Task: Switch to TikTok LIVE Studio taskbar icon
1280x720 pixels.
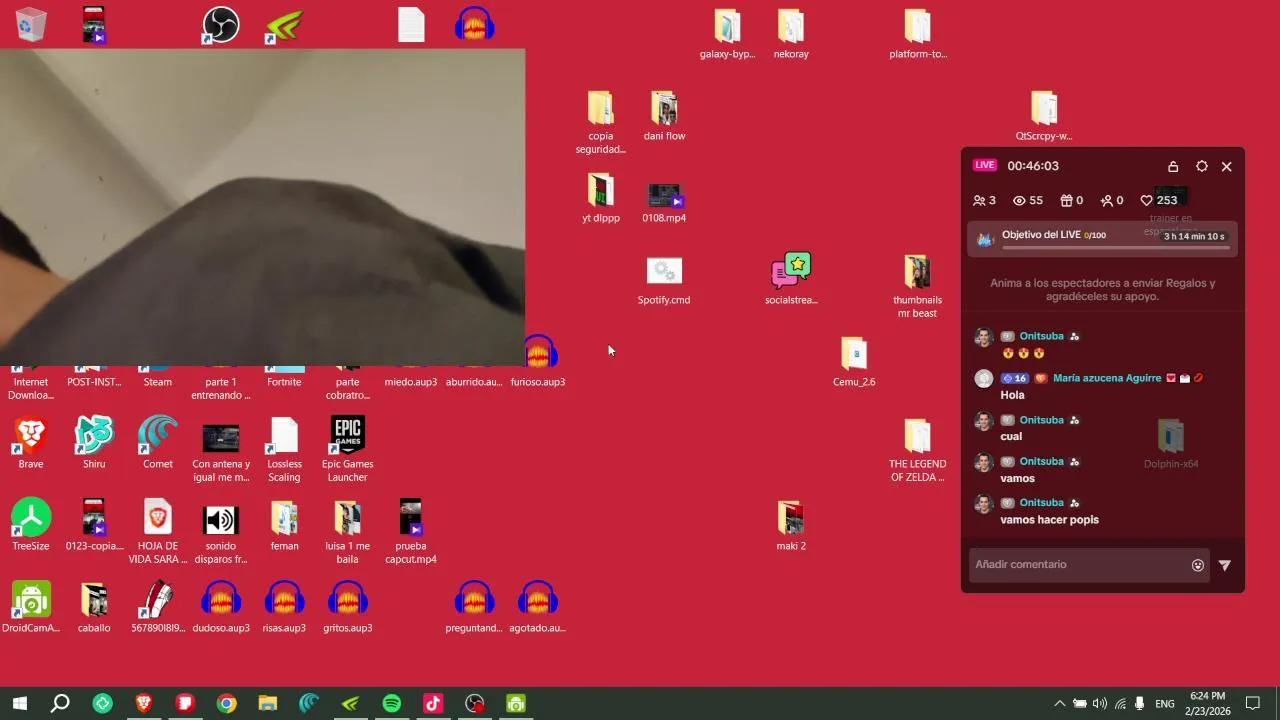Action: coord(433,704)
